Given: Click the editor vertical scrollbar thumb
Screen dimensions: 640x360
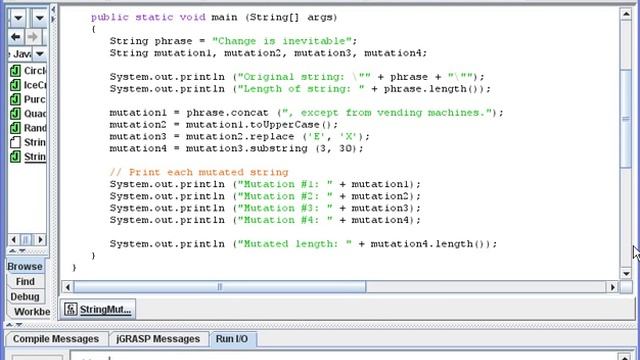Looking at the screenshot, I should pos(626,118).
